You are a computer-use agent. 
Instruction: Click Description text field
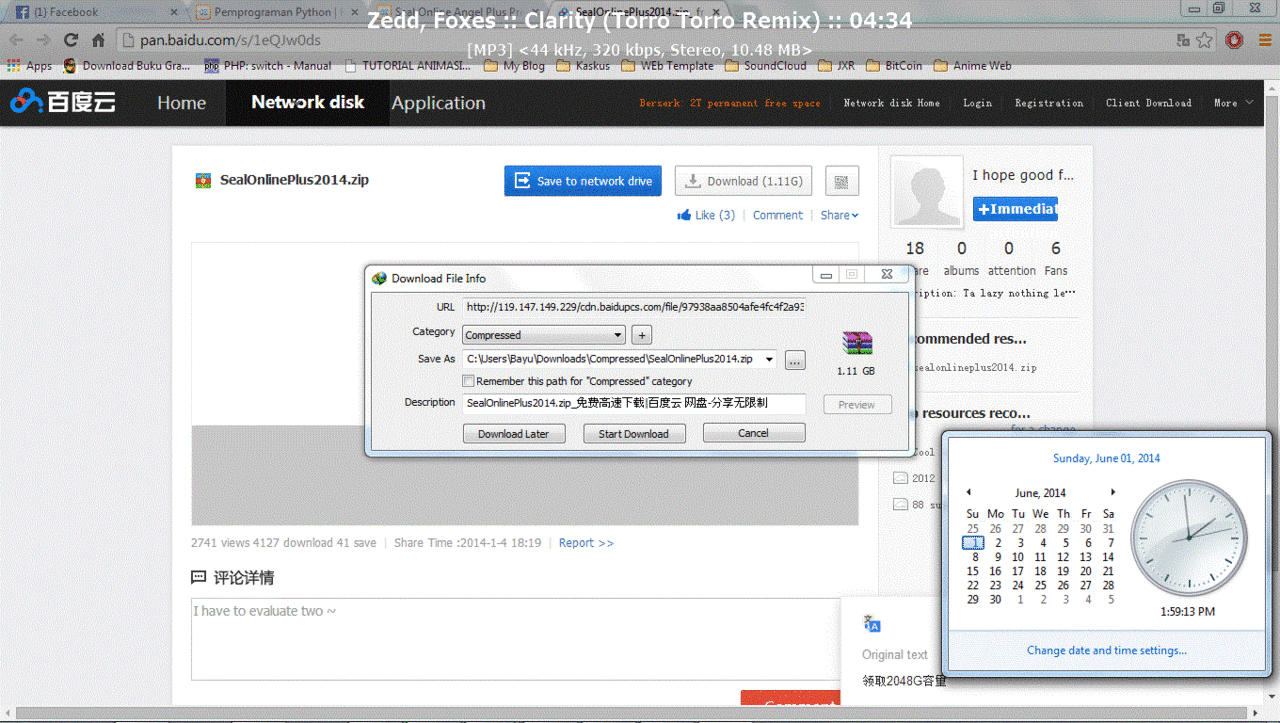coord(634,403)
